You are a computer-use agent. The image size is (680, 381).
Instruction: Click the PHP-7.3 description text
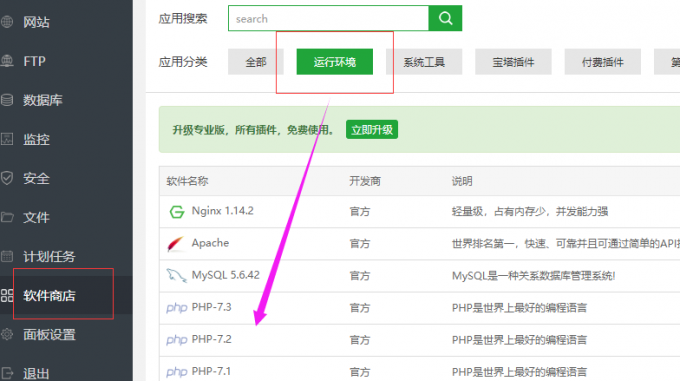tap(519, 308)
